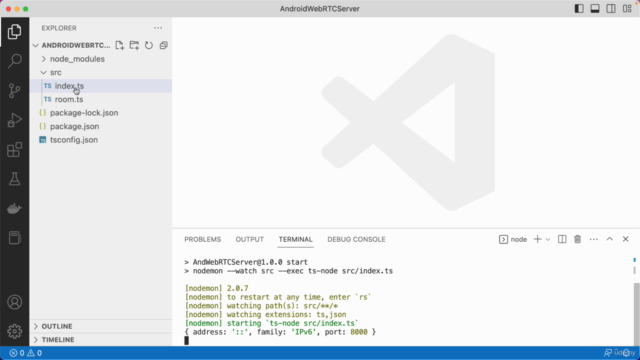Screen dimensions: 640x360
Task: Toggle bottom panel layout button
Action: [x=595, y=9]
